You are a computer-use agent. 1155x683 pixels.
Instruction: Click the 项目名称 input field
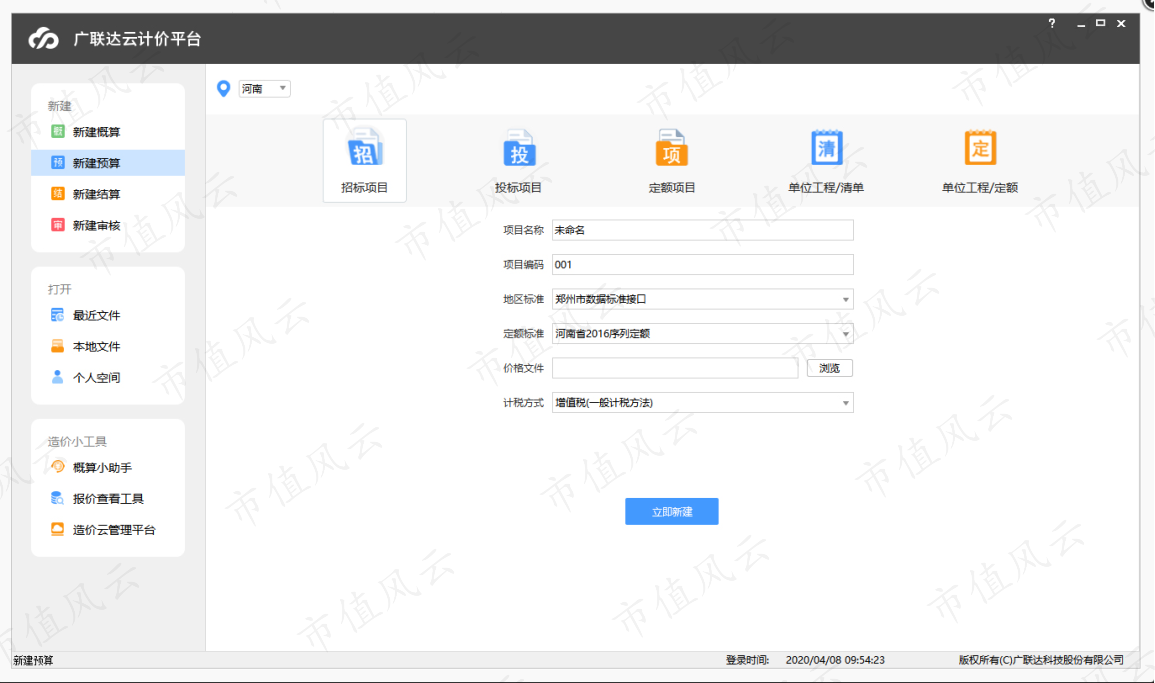(x=703, y=230)
